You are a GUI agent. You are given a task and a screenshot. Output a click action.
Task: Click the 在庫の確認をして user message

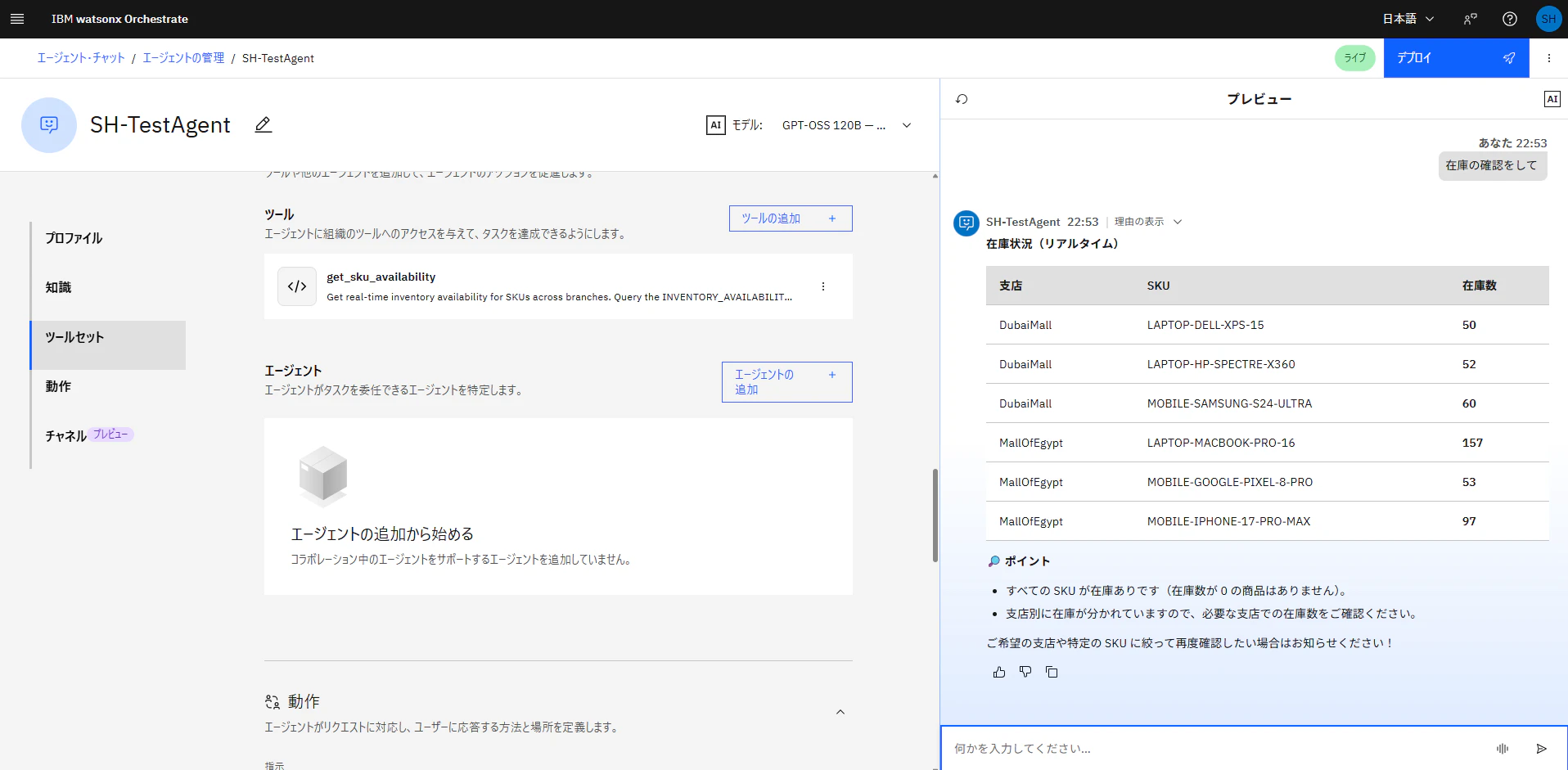pyautogui.click(x=1492, y=165)
